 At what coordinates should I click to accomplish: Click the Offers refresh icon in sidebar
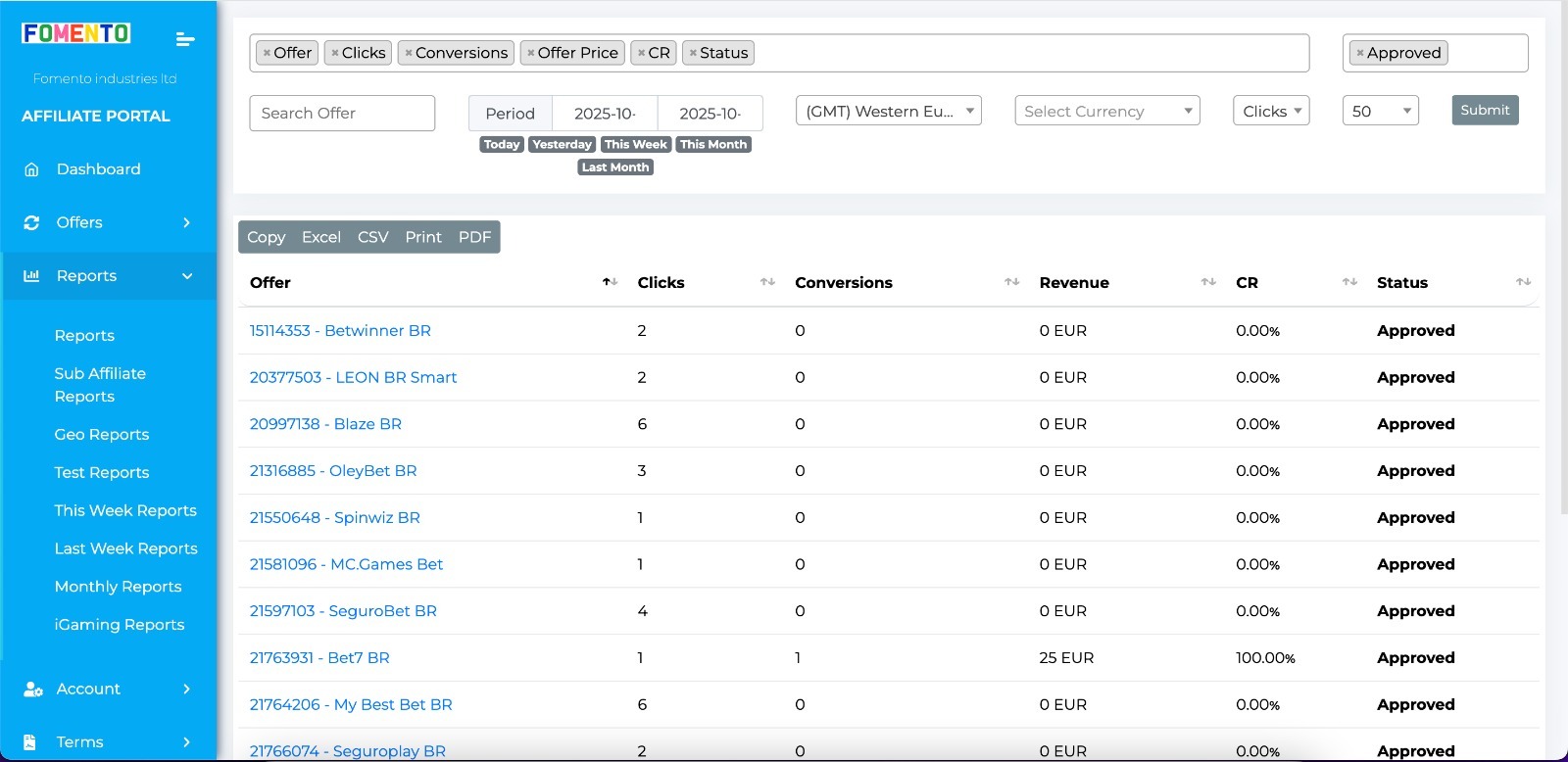pos(31,223)
